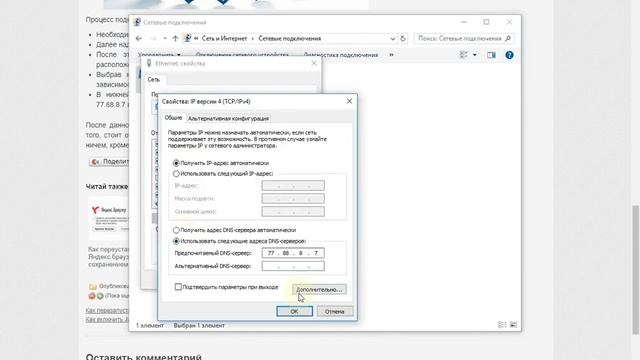Select 'Получить IP-адрес автоматически' radio button

(x=221, y=163)
